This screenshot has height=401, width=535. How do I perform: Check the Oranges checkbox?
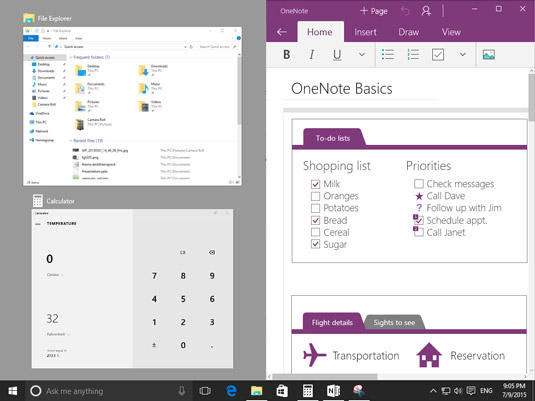(x=315, y=196)
